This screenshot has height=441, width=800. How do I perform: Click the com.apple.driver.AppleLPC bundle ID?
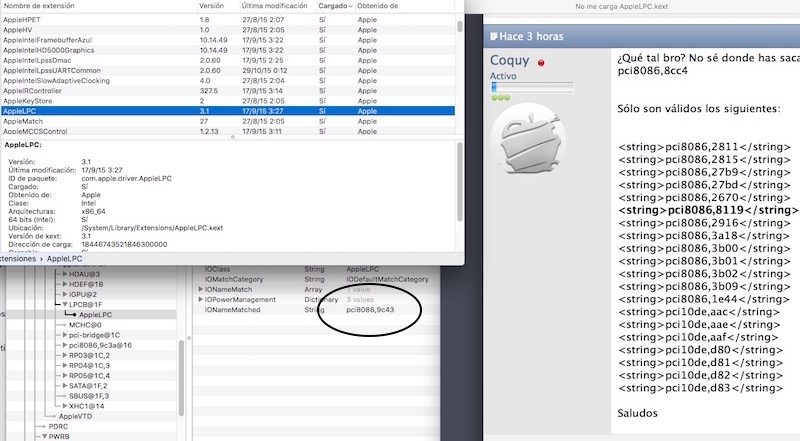tap(127, 178)
